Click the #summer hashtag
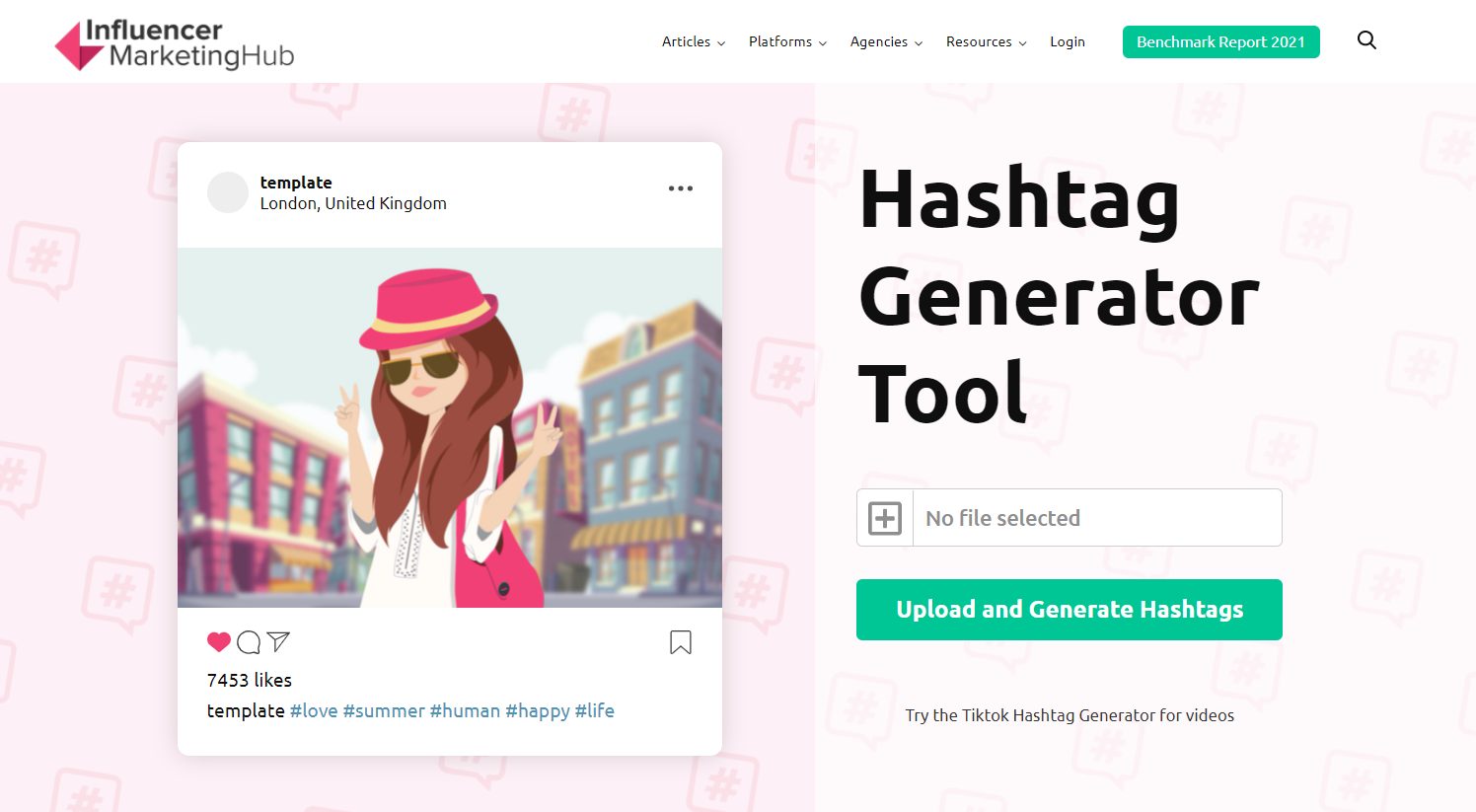This screenshot has height=812, width=1476. [384, 710]
